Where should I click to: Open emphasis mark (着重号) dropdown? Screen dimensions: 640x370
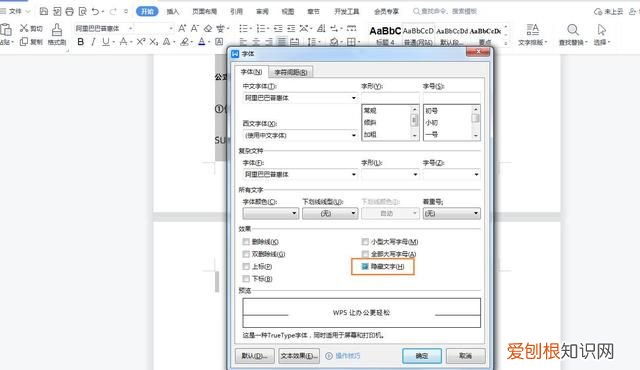451,213
